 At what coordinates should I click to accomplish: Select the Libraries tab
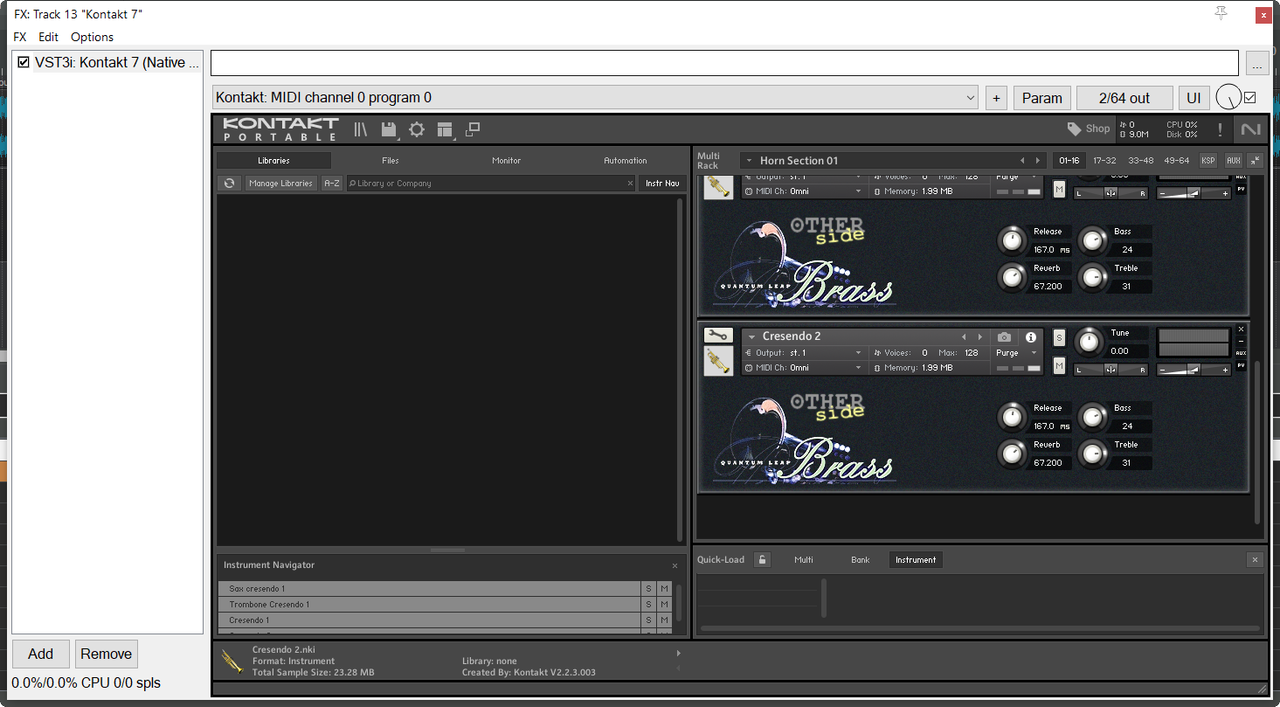pyautogui.click(x=274, y=160)
